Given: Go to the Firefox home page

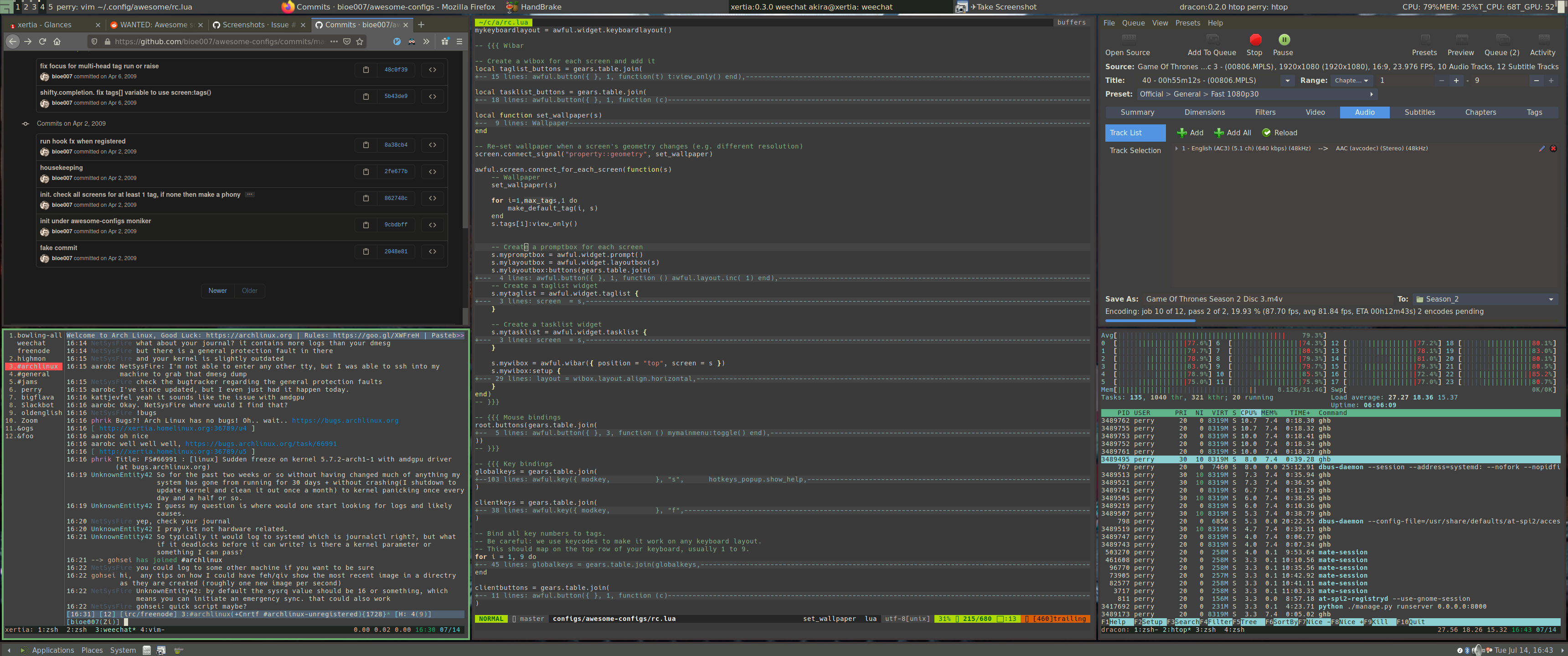Looking at the screenshot, I should [x=57, y=41].
